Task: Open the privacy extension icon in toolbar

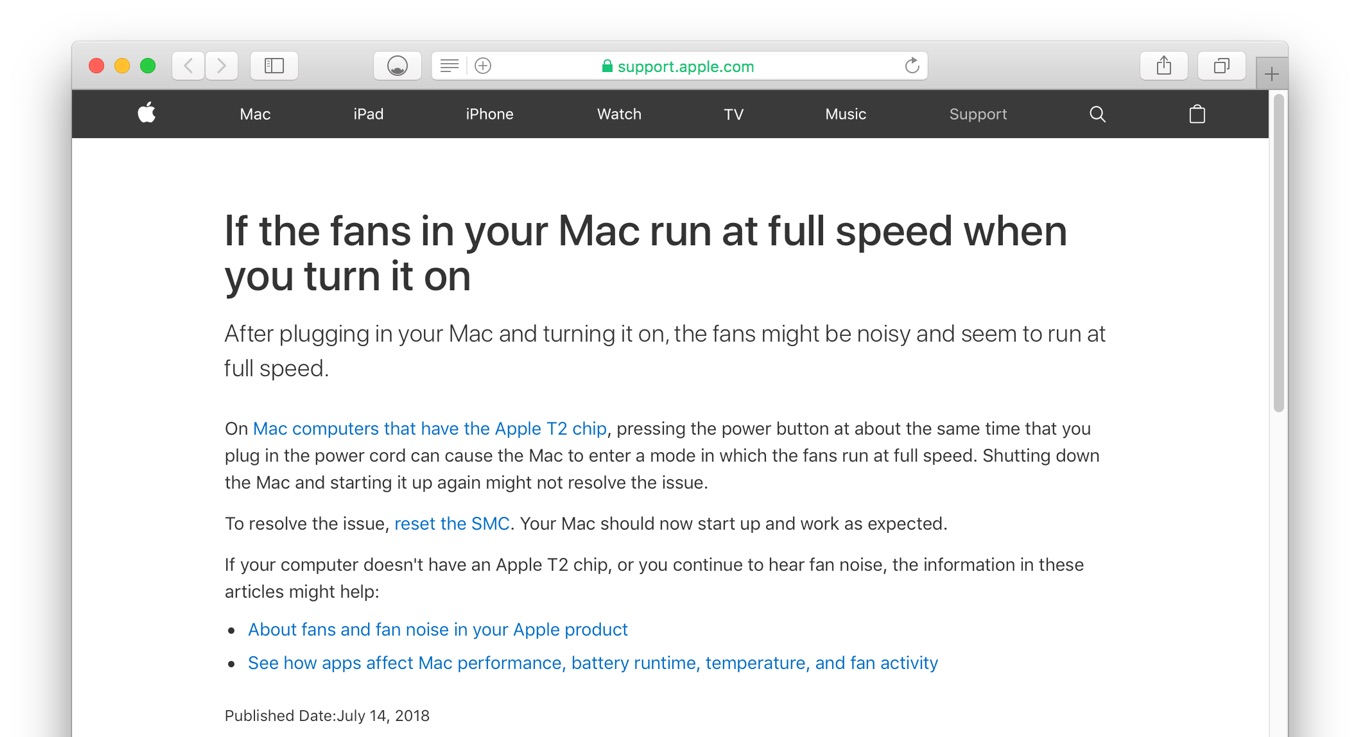Action: [397, 66]
